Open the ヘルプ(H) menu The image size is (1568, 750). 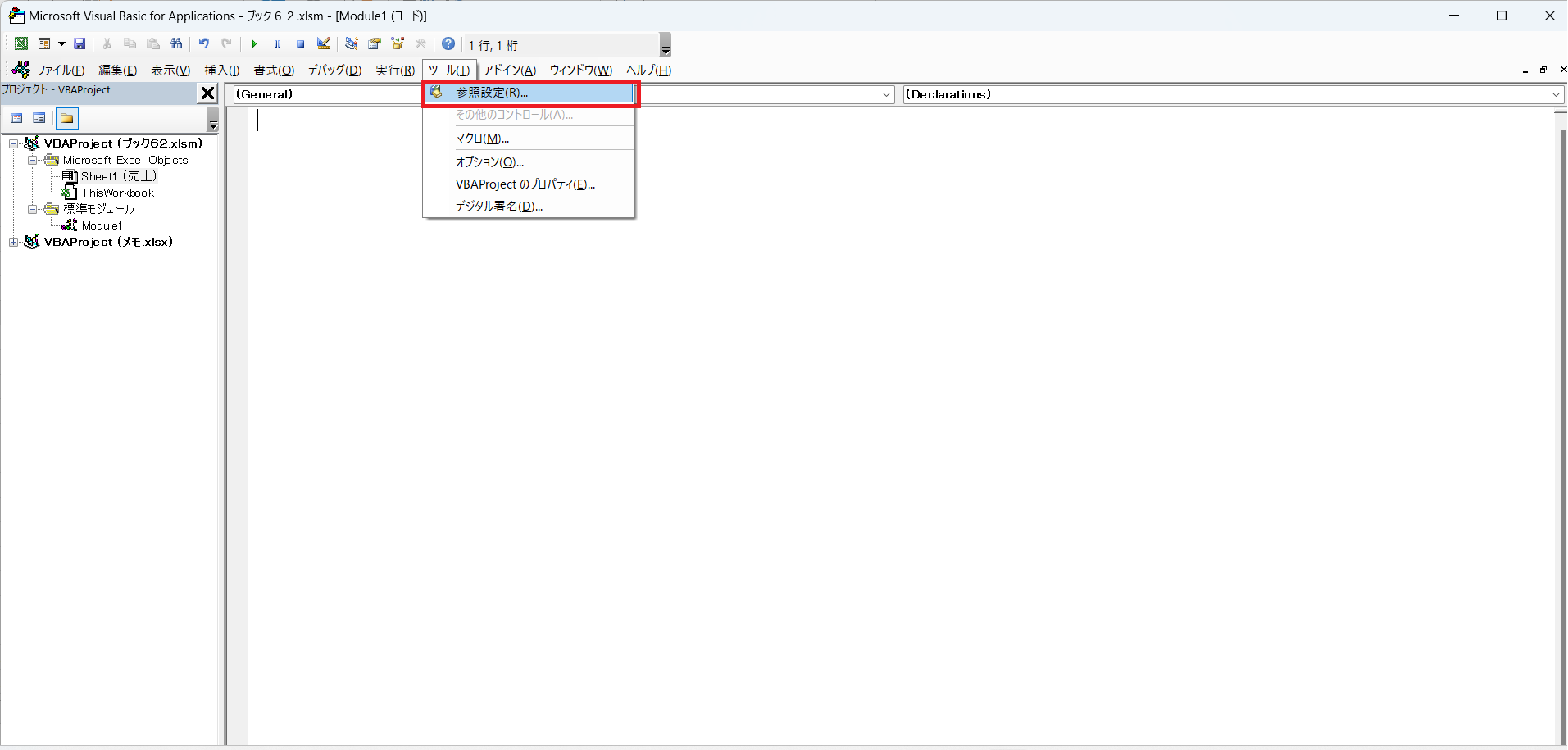[648, 70]
